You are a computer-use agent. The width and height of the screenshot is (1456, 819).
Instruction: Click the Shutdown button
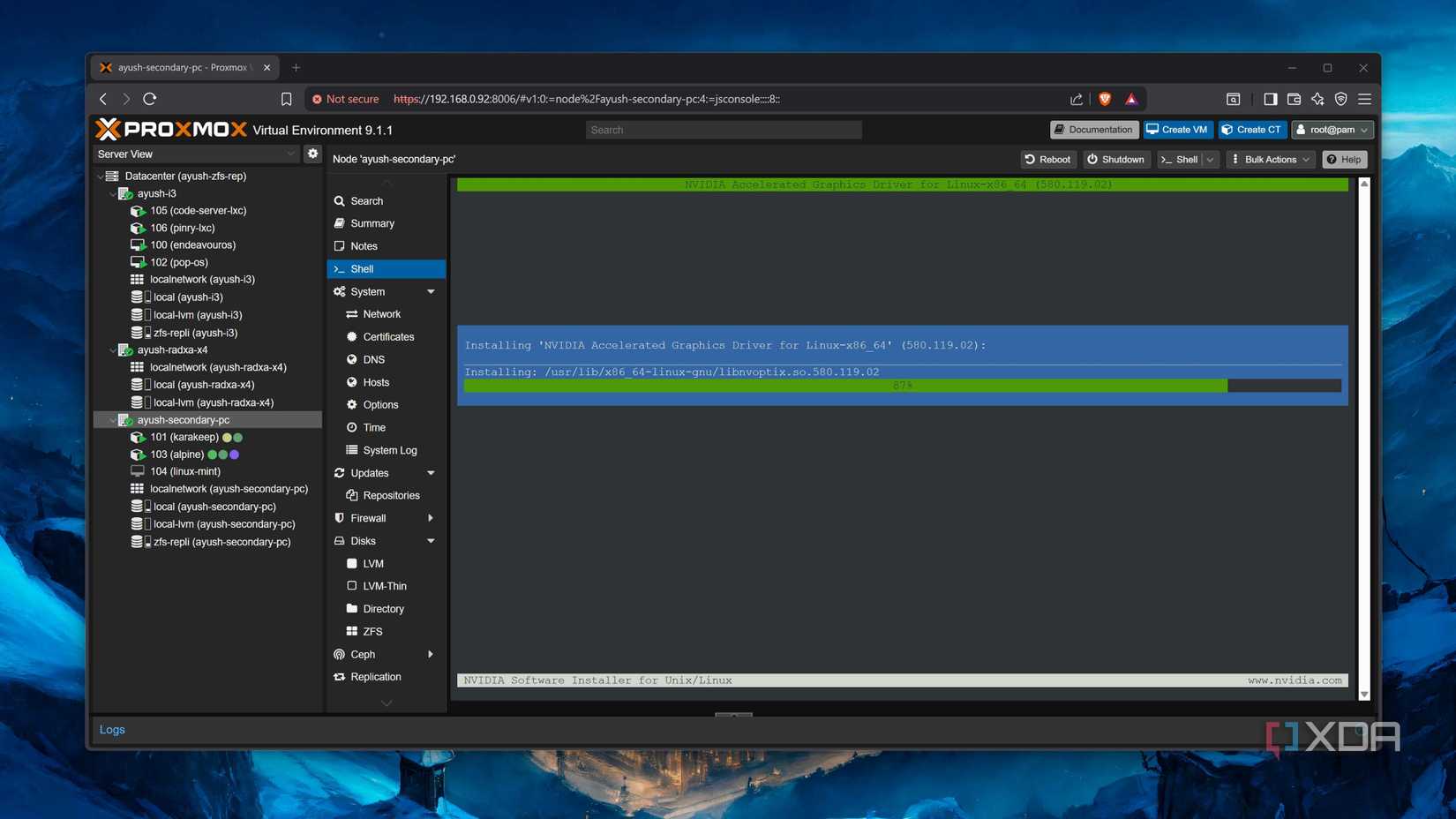click(x=1116, y=160)
